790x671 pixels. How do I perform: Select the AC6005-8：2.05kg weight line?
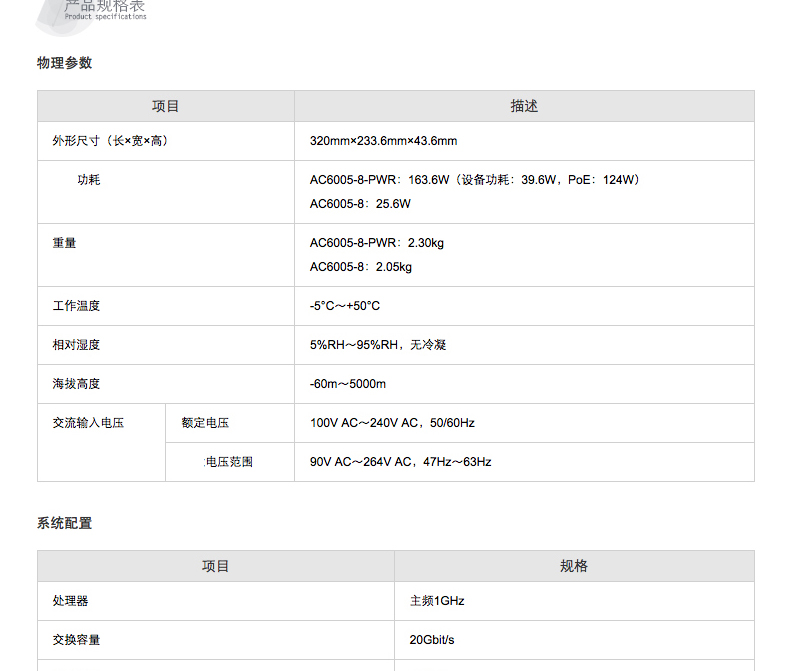coord(361,267)
